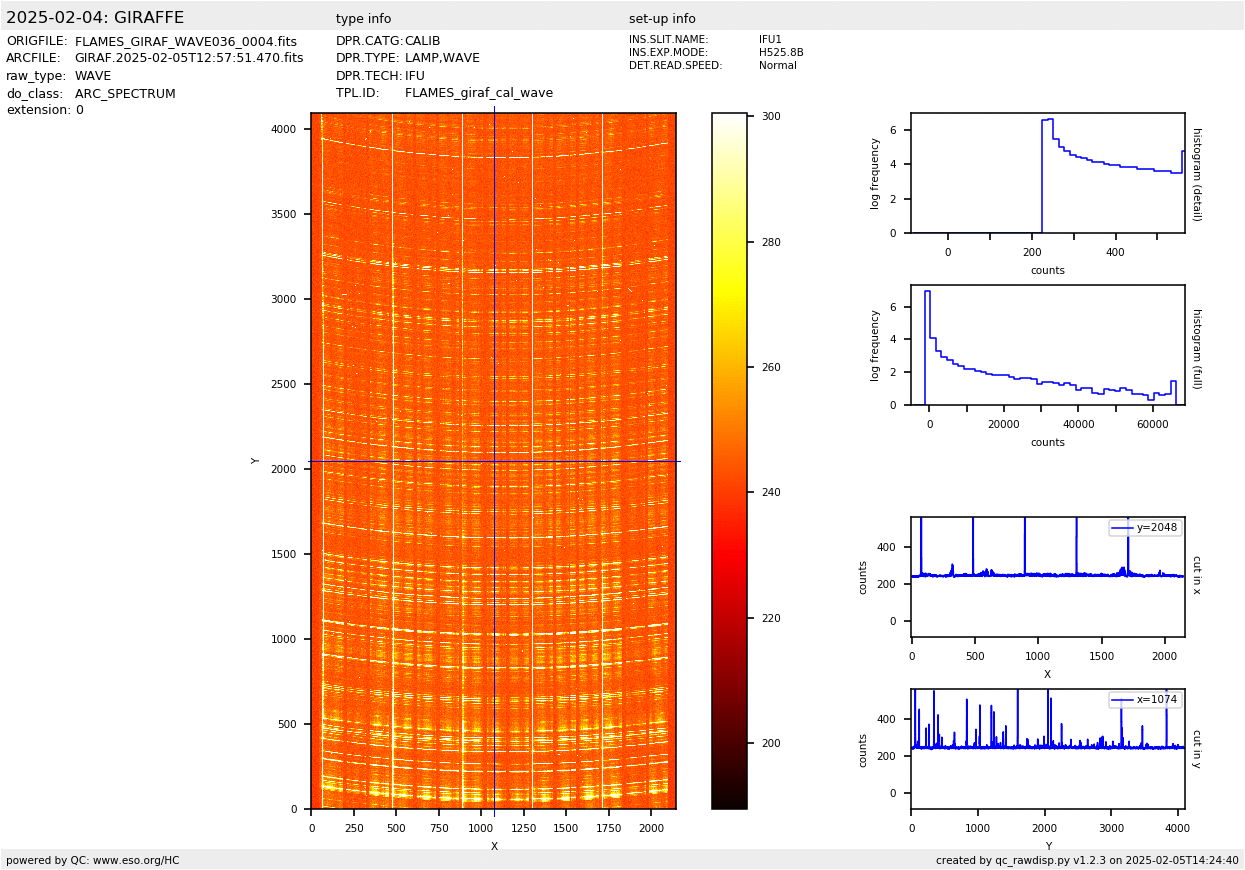Click the 'set-up info' section header
The image size is (1245, 870).
click(662, 19)
